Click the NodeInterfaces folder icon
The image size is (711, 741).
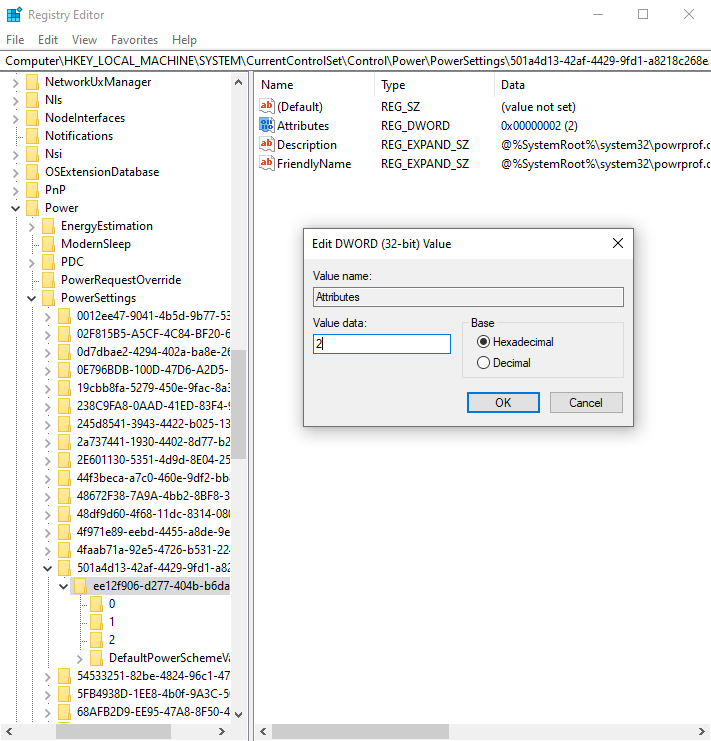pos(33,118)
